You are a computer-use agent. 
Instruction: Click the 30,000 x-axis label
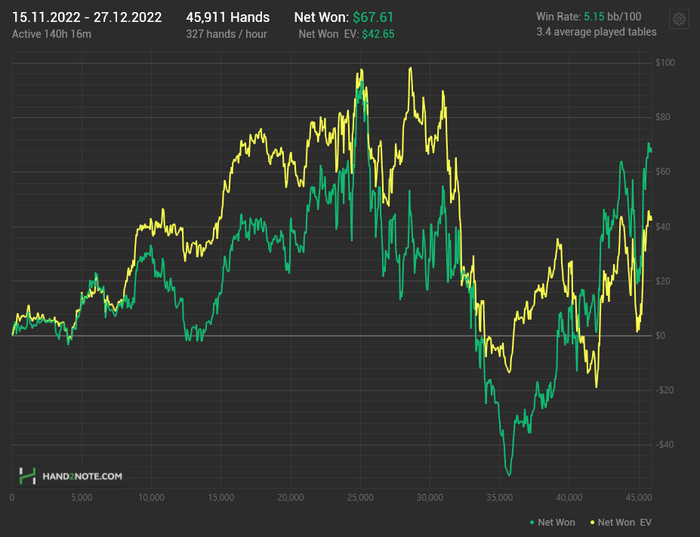tap(430, 498)
